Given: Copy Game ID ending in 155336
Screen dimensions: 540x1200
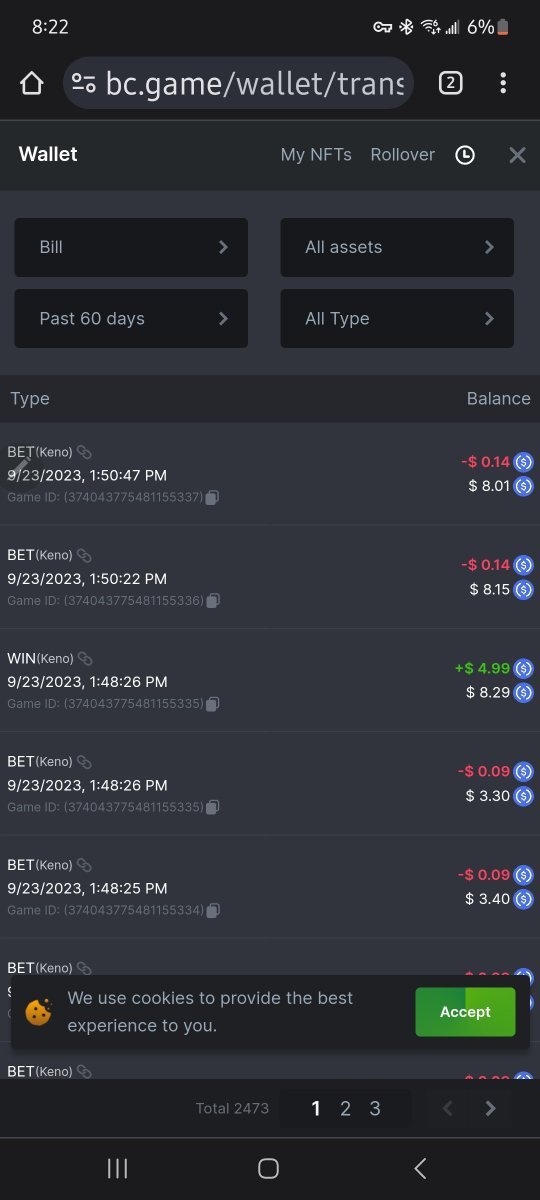Looking at the screenshot, I should [x=213, y=601].
